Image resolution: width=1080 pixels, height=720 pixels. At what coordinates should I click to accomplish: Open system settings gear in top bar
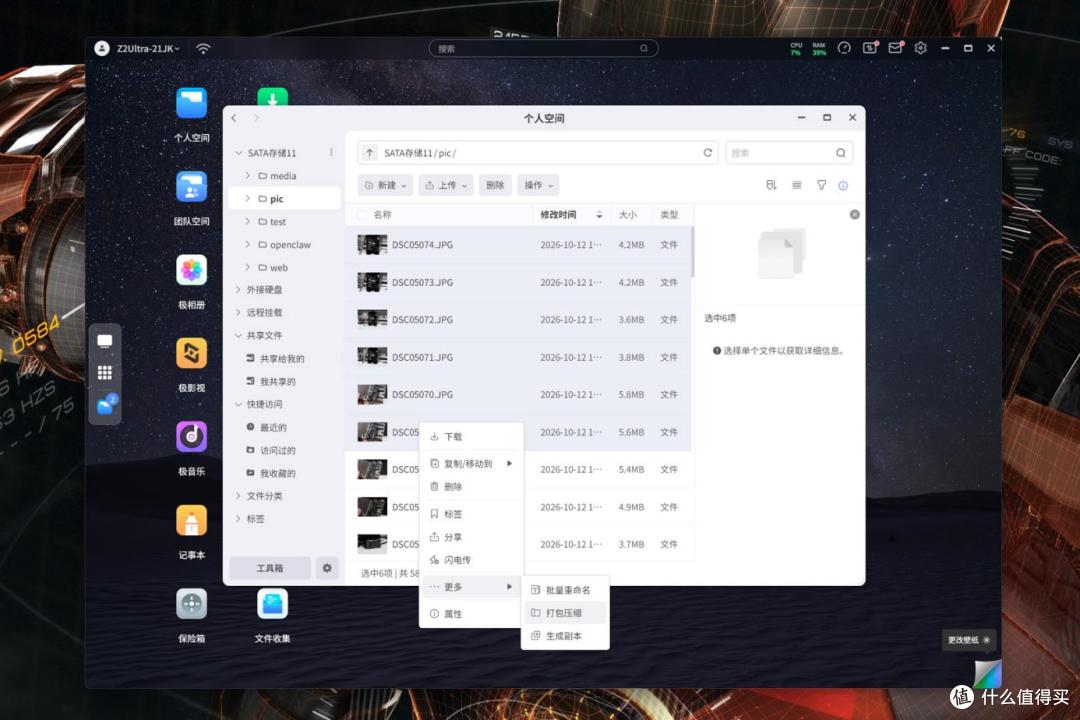tap(921, 48)
